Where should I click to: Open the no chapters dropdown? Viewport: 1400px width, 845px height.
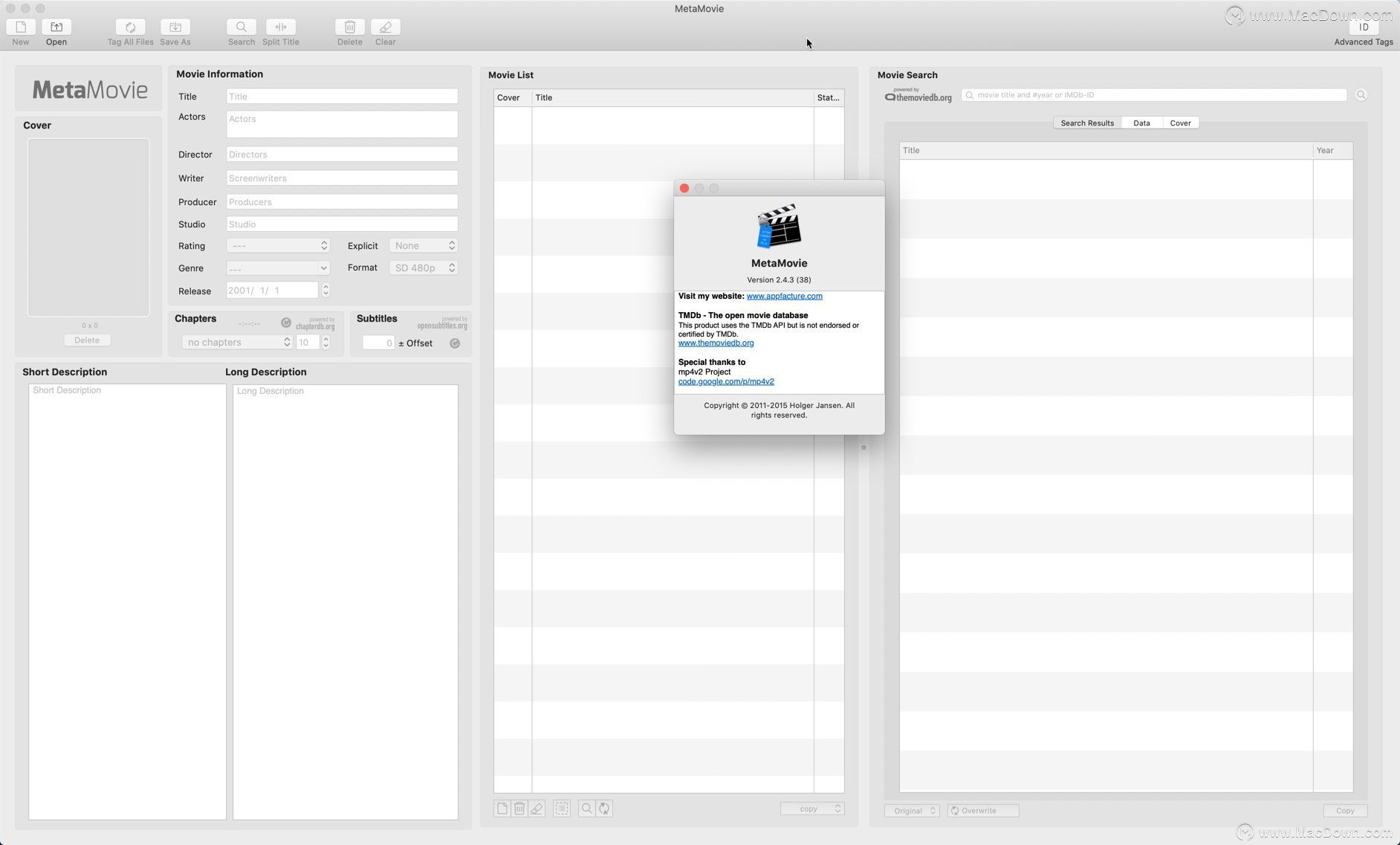(237, 343)
